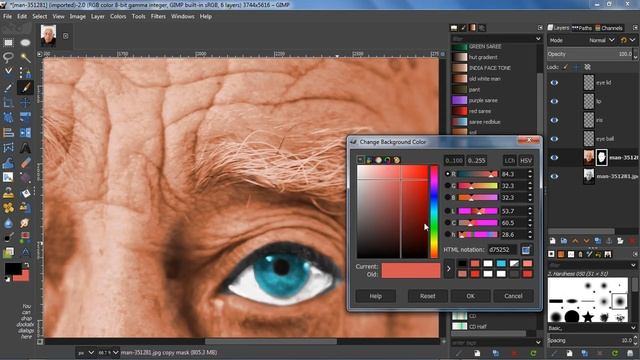Click the vertical rainbow hue strip
The width and height of the screenshot is (640, 360).
click(x=434, y=211)
